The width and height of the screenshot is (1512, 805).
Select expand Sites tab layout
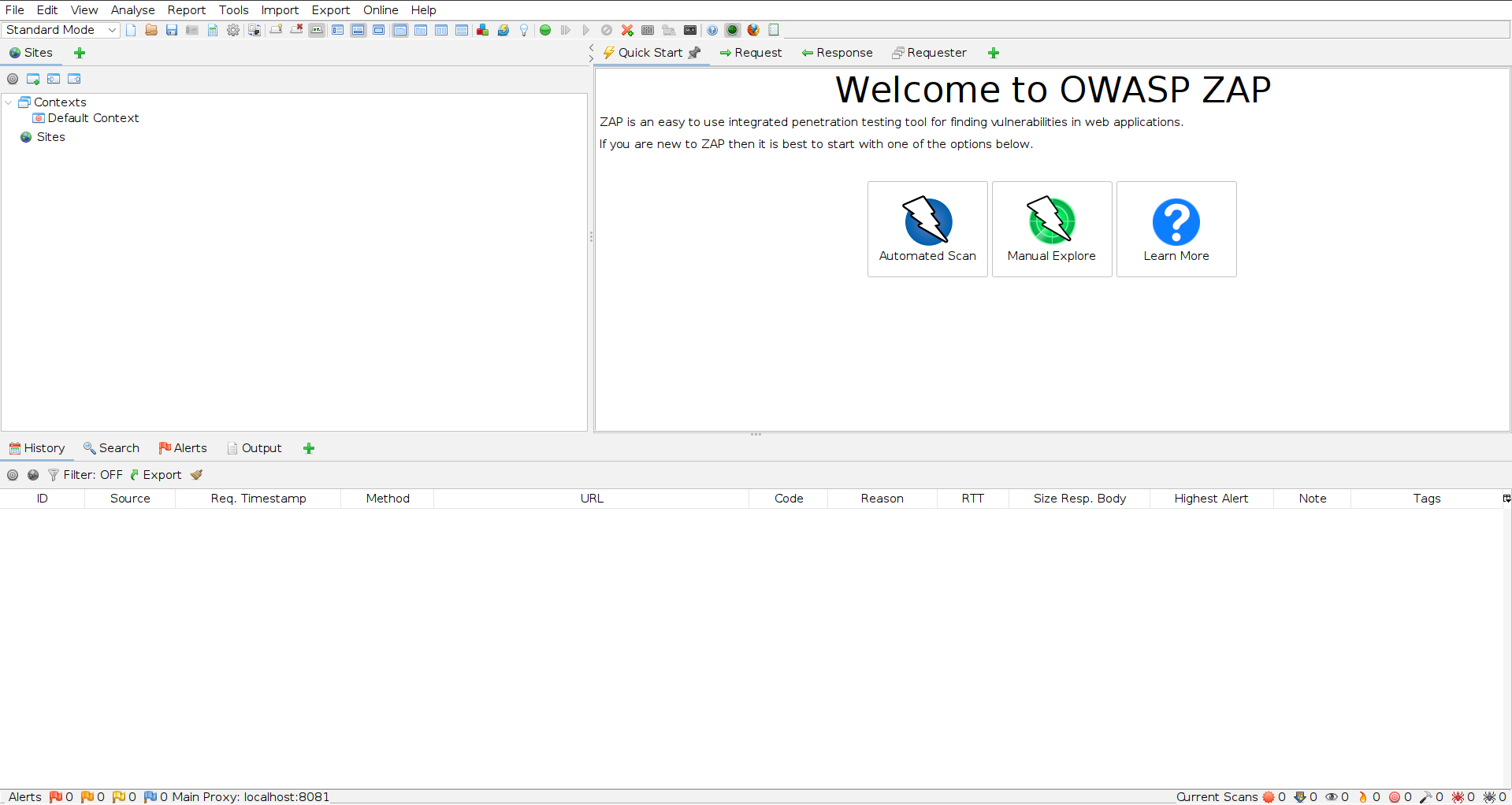pos(337,30)
